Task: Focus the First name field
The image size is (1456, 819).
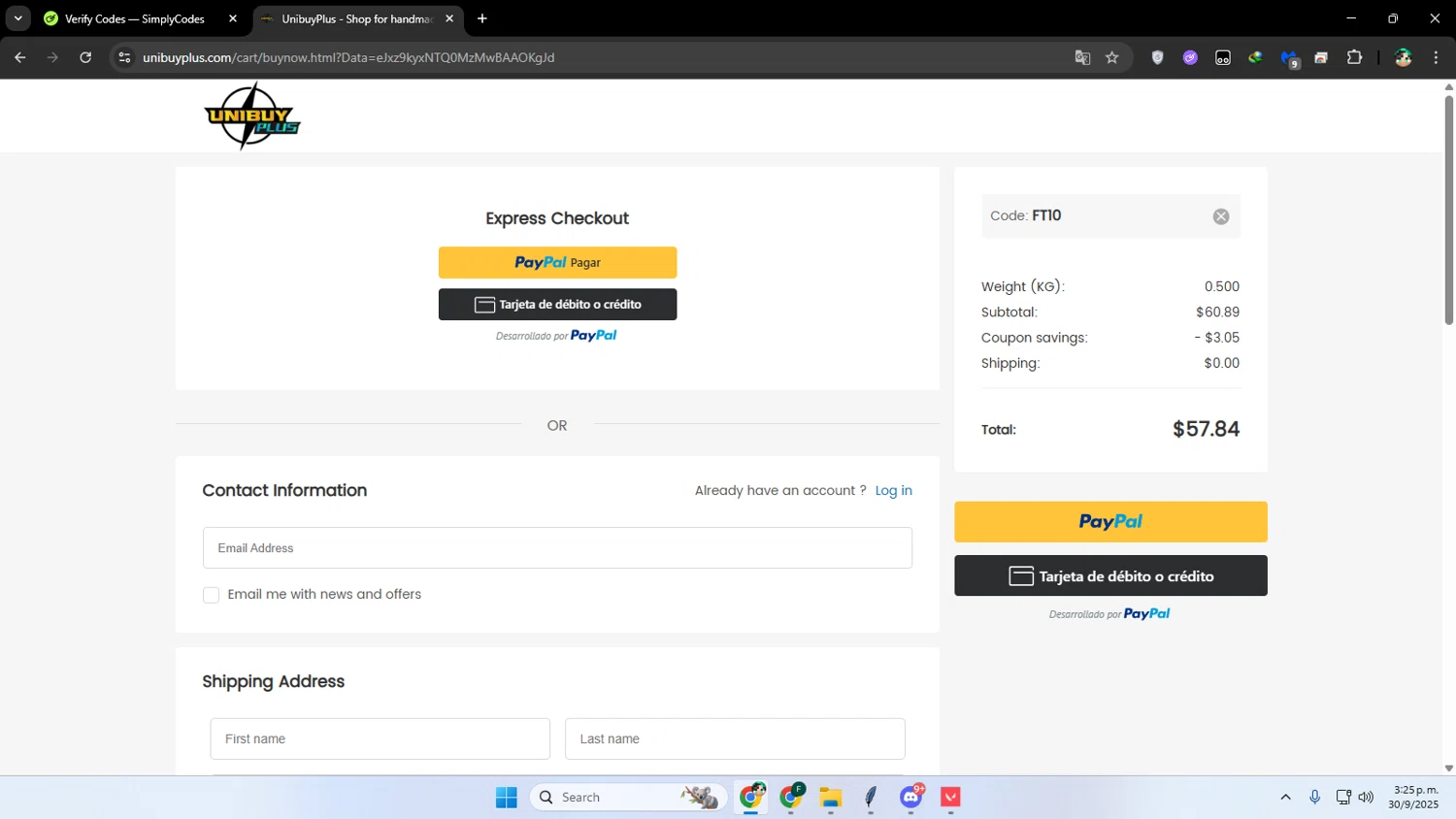Action: point(380,738)
